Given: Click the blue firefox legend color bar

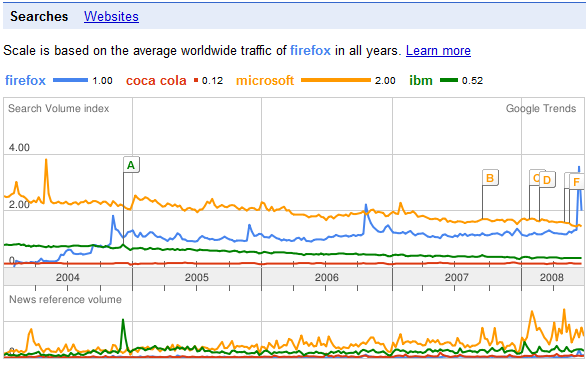Looking at the screenshot, I should [70, 80].
